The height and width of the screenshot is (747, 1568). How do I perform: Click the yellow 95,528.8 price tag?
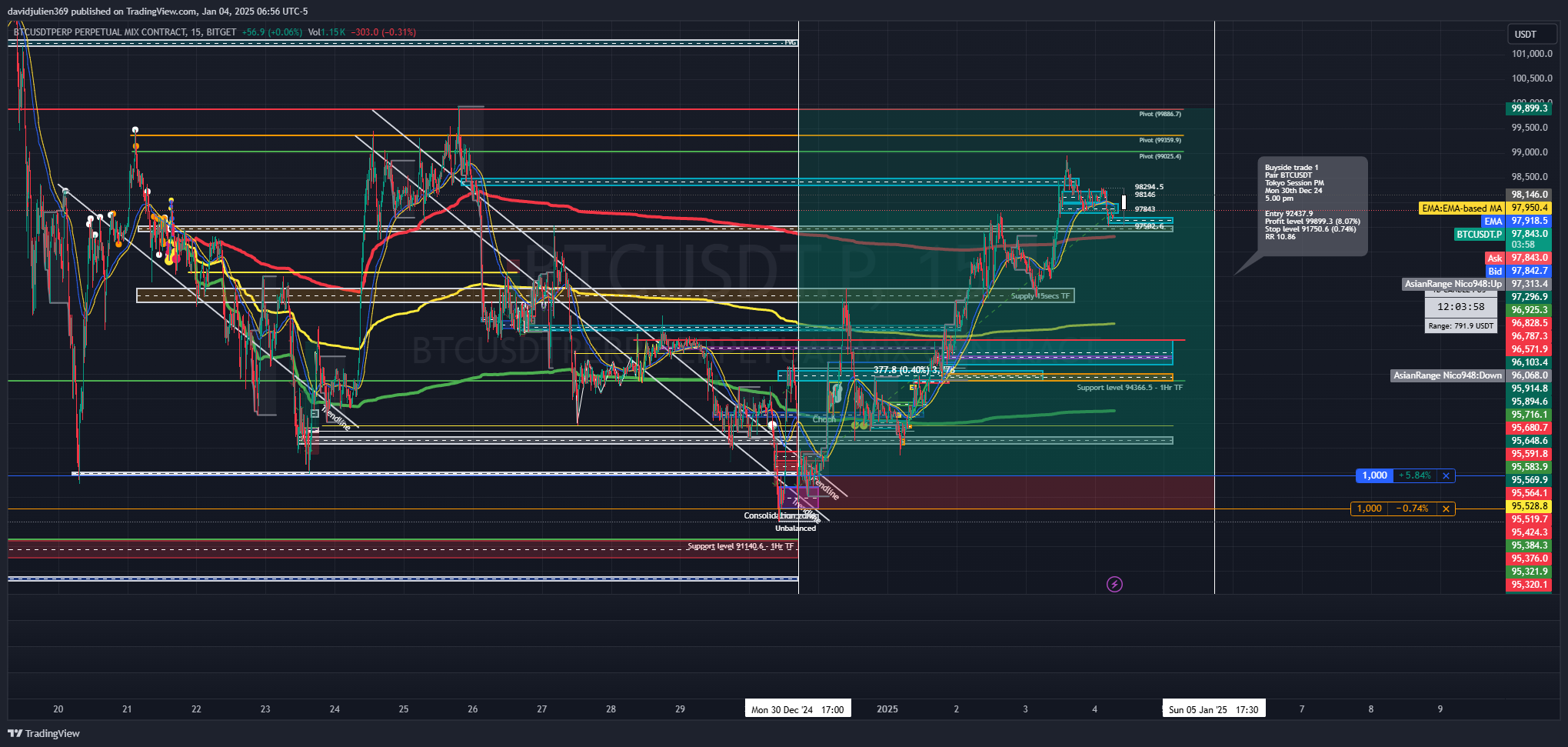pos(1529,506)
